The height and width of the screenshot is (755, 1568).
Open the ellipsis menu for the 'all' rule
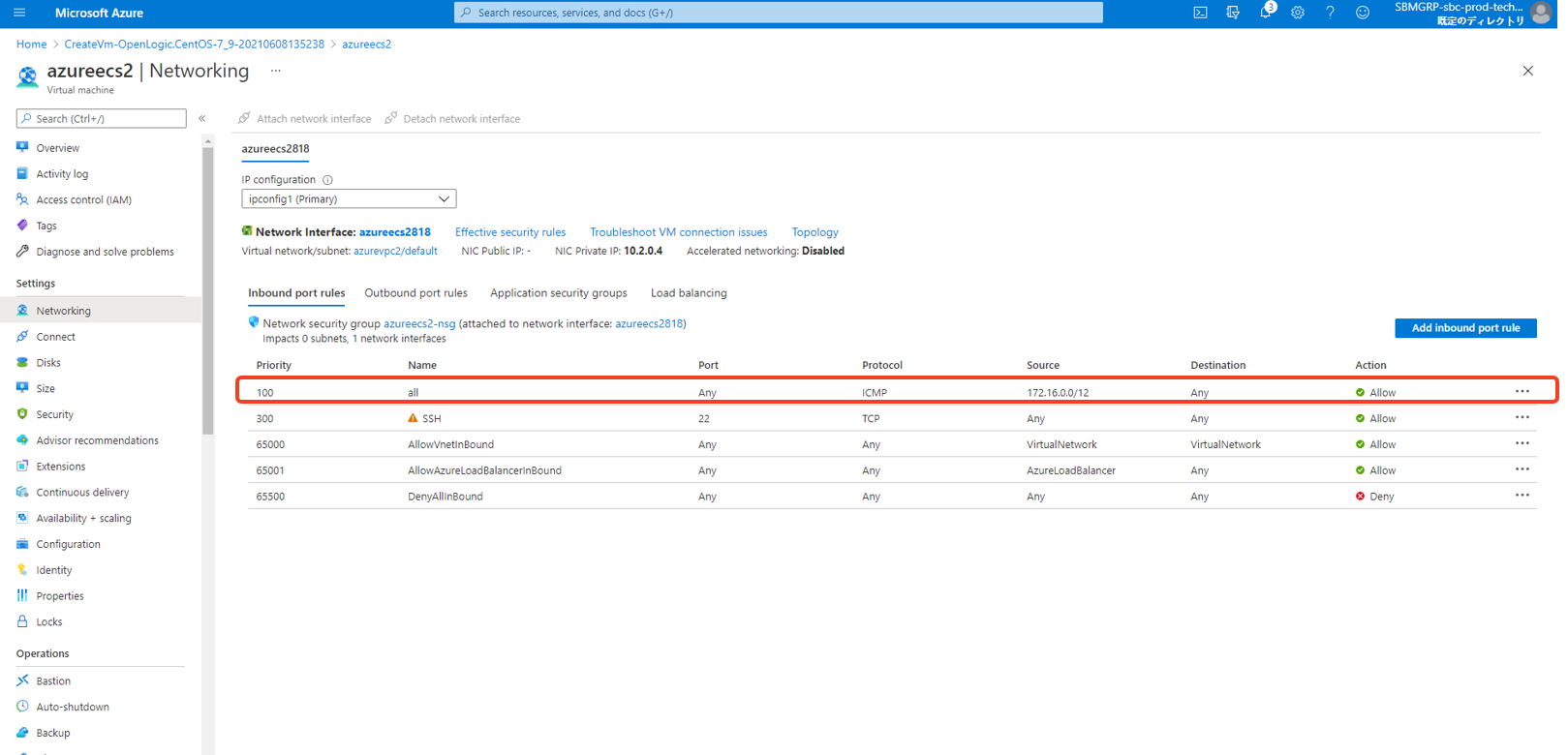(1522, 392)
